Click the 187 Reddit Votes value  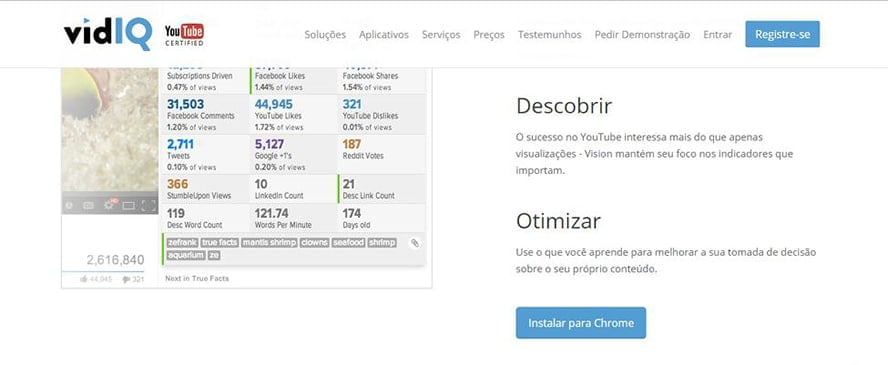coord(352,144)
